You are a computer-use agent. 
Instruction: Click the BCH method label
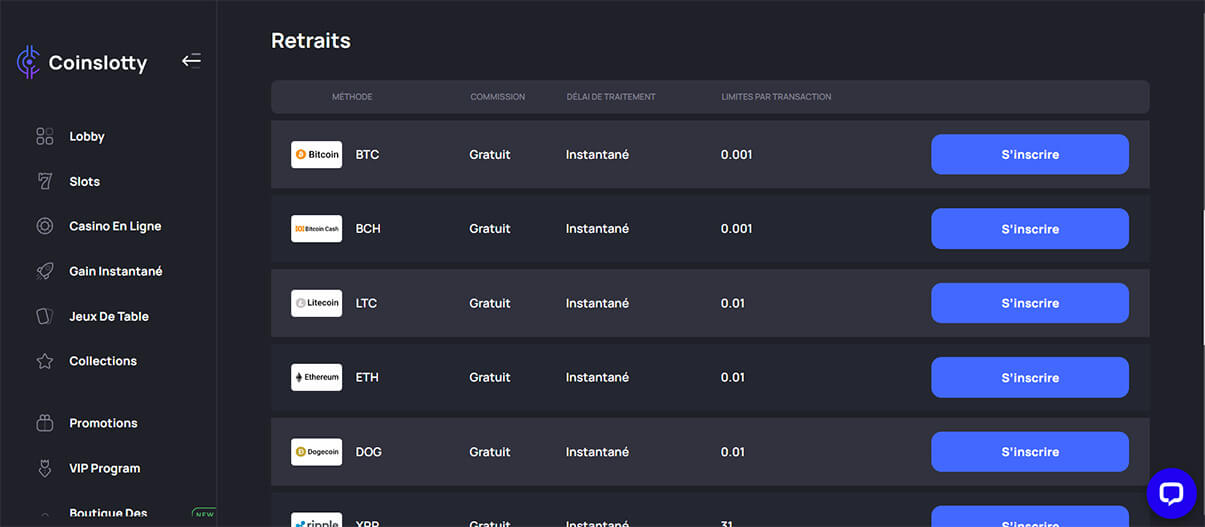[x=368, y=229]
